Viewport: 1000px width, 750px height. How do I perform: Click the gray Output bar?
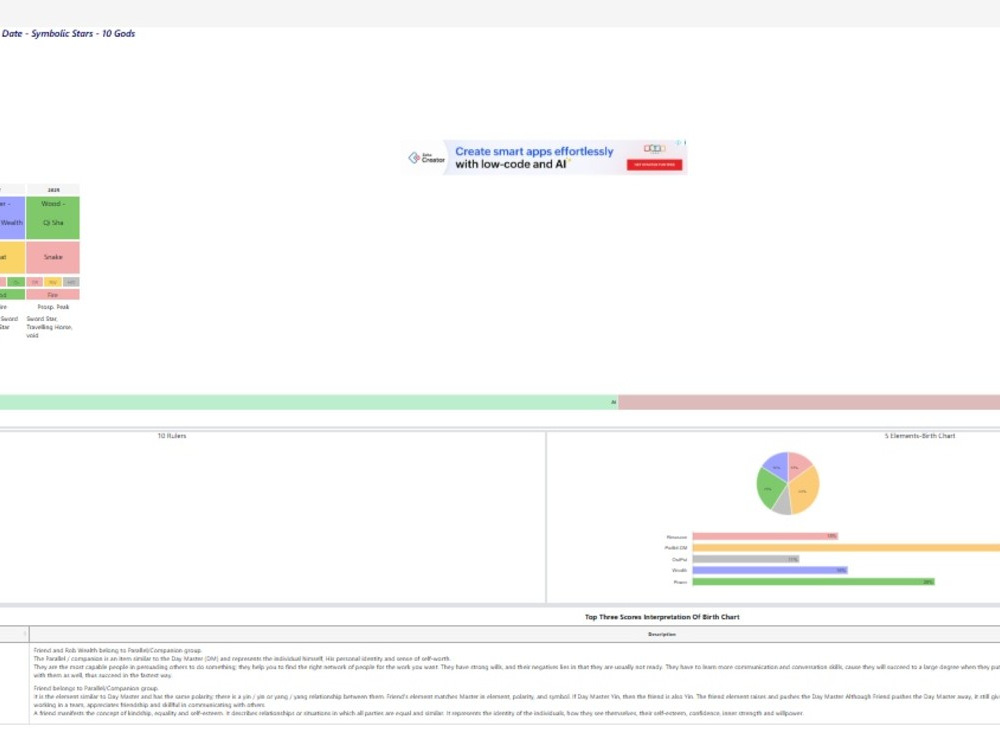(x=746, y=559)
